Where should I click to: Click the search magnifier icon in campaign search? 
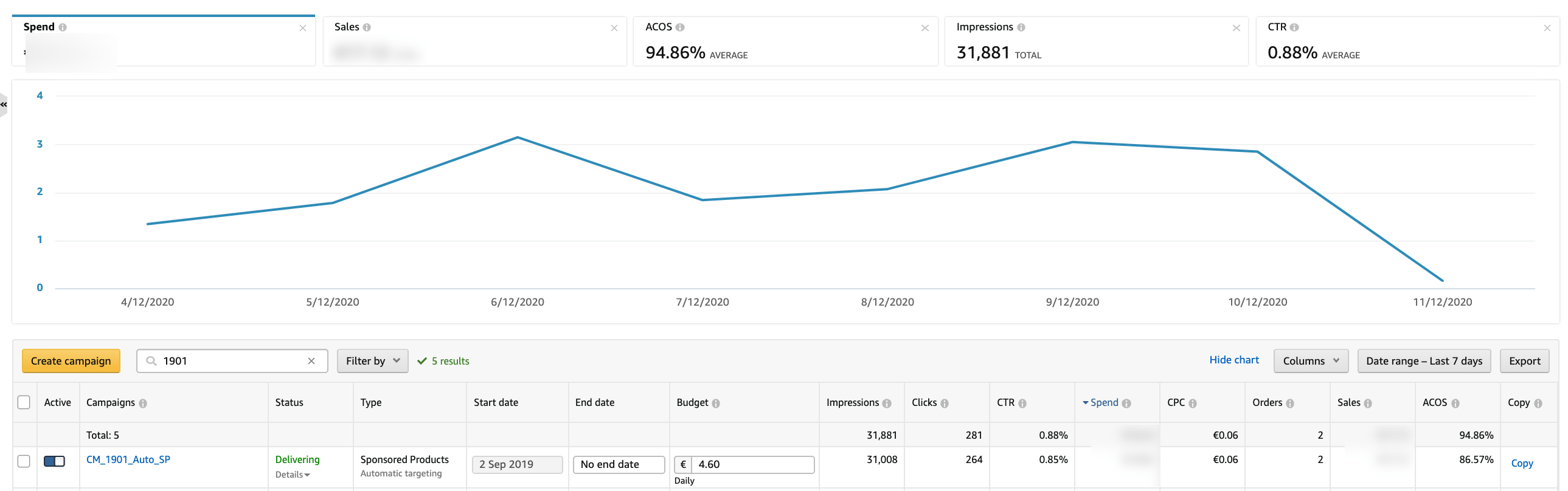151,361
